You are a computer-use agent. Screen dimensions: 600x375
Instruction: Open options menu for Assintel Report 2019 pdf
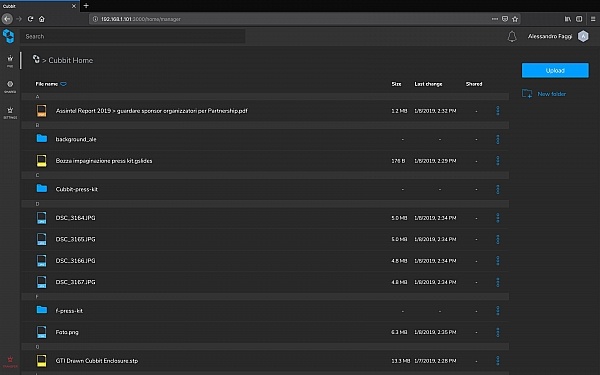tap(497, 111)
